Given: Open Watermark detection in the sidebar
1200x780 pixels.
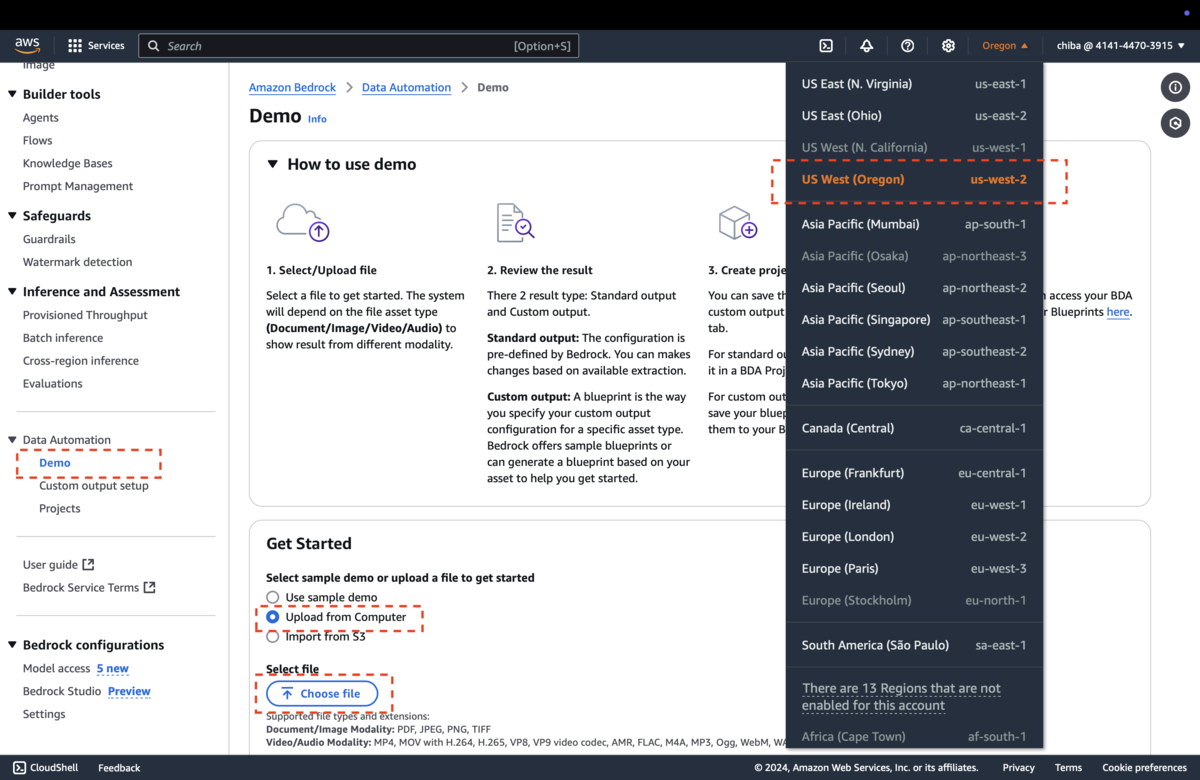Looking at the screenshot, I should pos(78,263).
